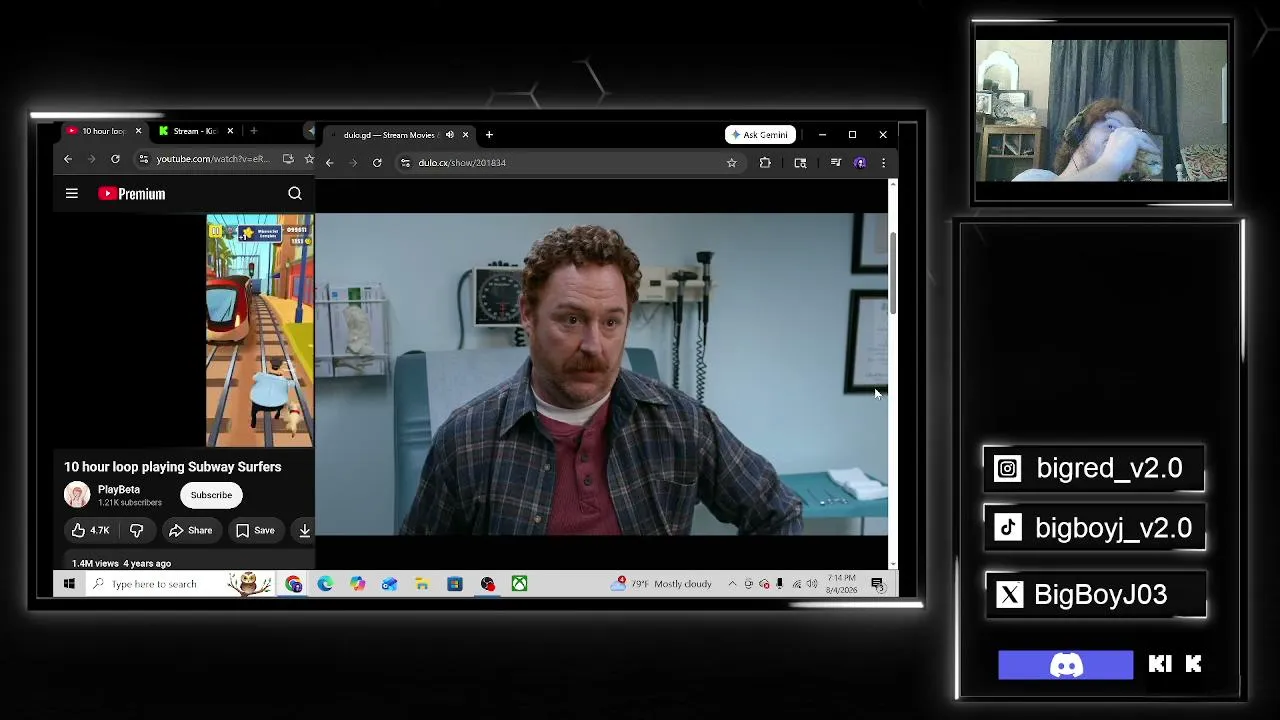Click the webcam feed overlay
1280x720 pixels.
1101,111
